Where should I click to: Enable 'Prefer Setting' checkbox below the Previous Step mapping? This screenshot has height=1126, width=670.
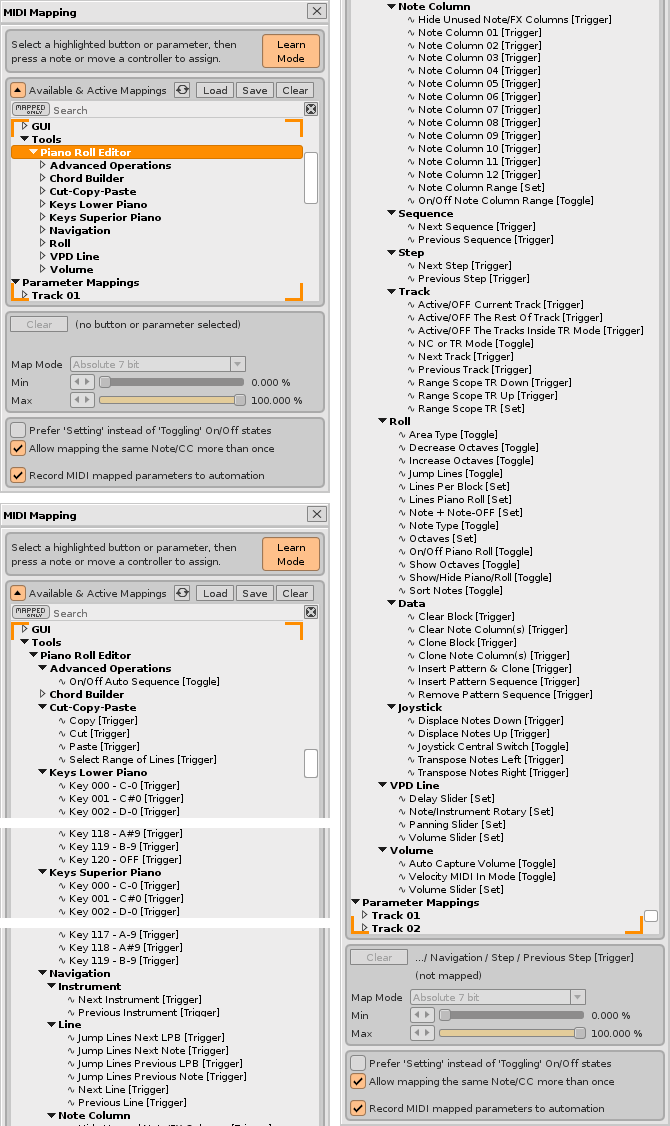[x=358, y=1063]
